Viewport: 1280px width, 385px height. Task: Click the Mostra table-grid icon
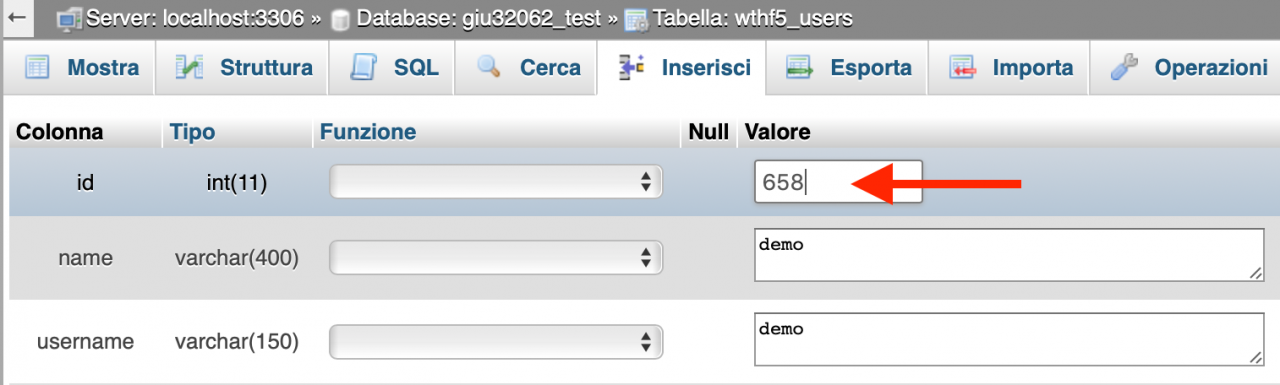tap(37, 68)
